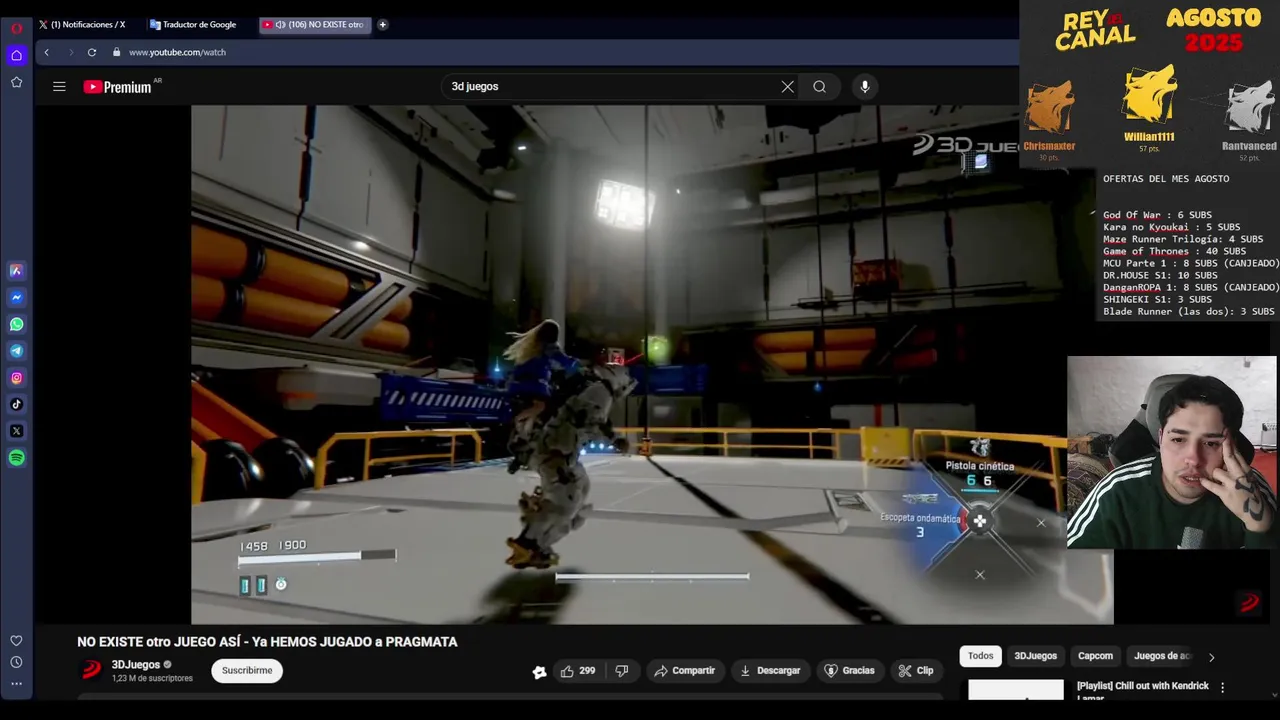
Task: Select the Todos filter chip
Action: [981, 656]
